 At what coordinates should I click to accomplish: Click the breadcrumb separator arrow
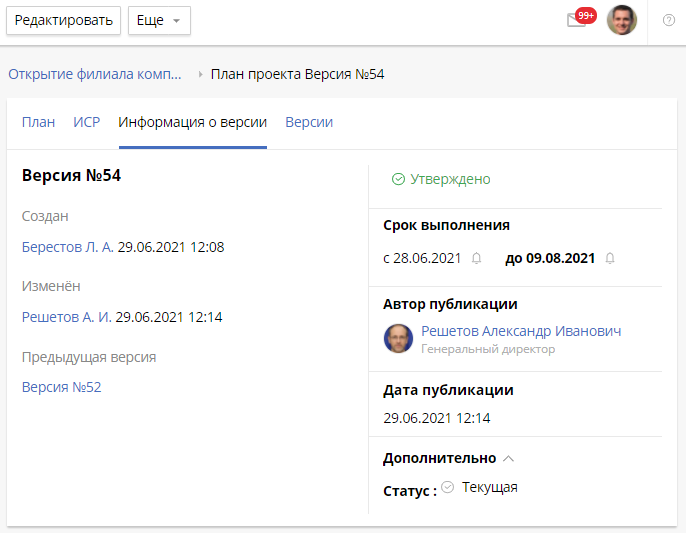[200, 74]
